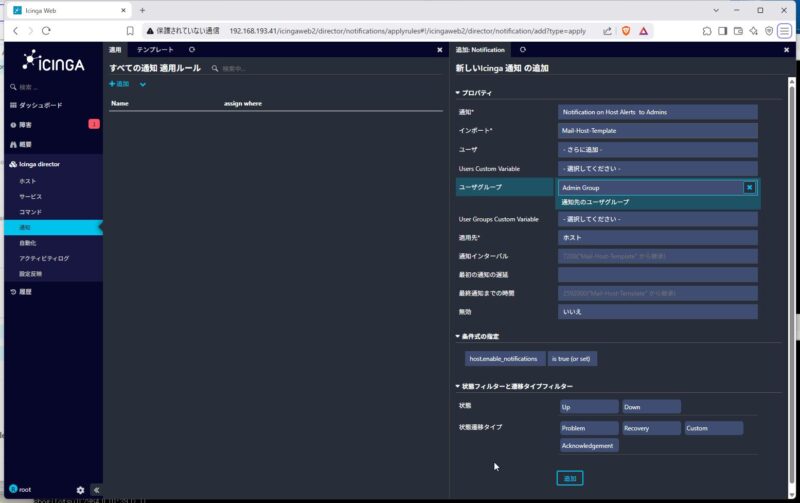Click the Icinga logo
Viewport: 800px width, 503px height.
coord(54,61)
